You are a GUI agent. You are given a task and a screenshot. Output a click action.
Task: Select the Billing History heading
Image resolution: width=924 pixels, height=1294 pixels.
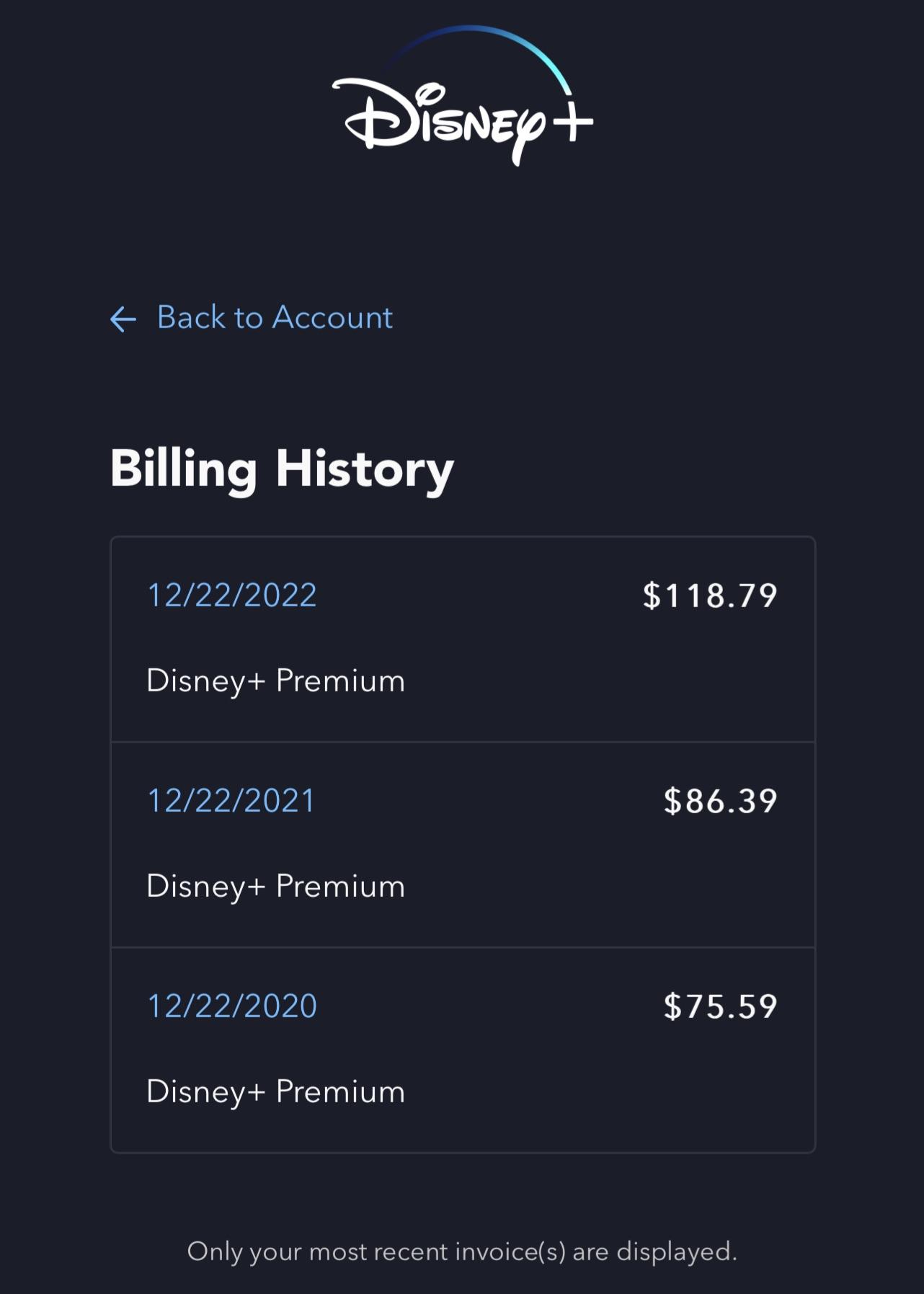click(283, 469)
